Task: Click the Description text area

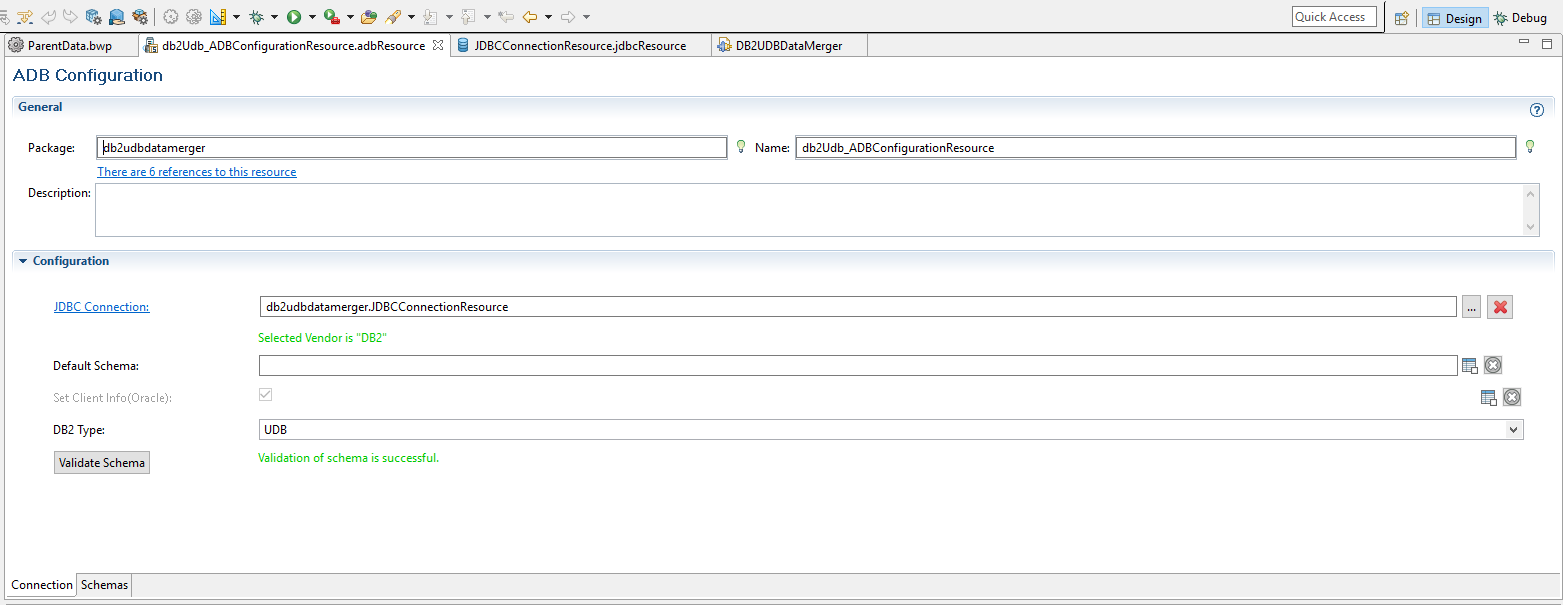Action: tap(810, 210)
